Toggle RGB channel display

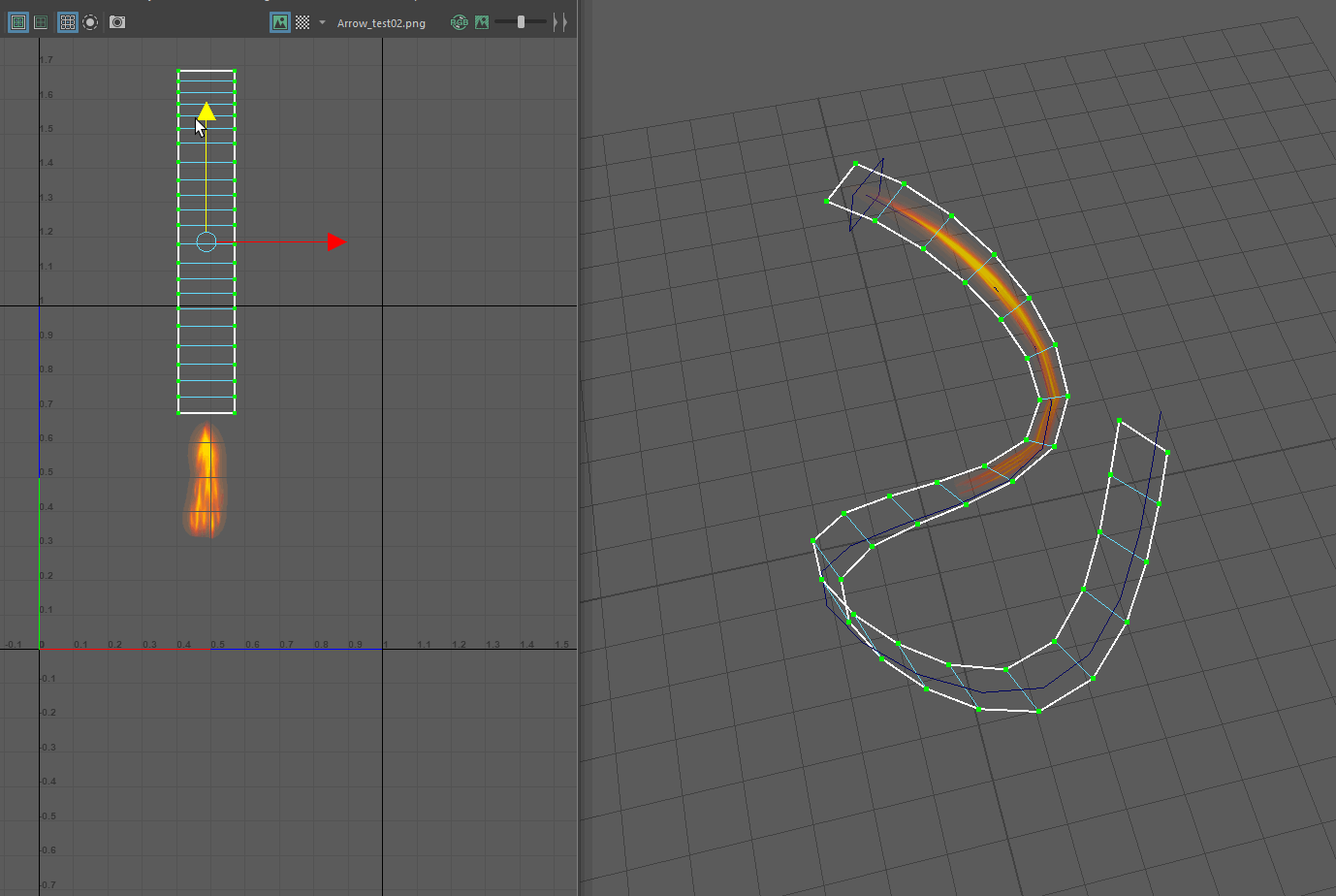tap(459, 22)
